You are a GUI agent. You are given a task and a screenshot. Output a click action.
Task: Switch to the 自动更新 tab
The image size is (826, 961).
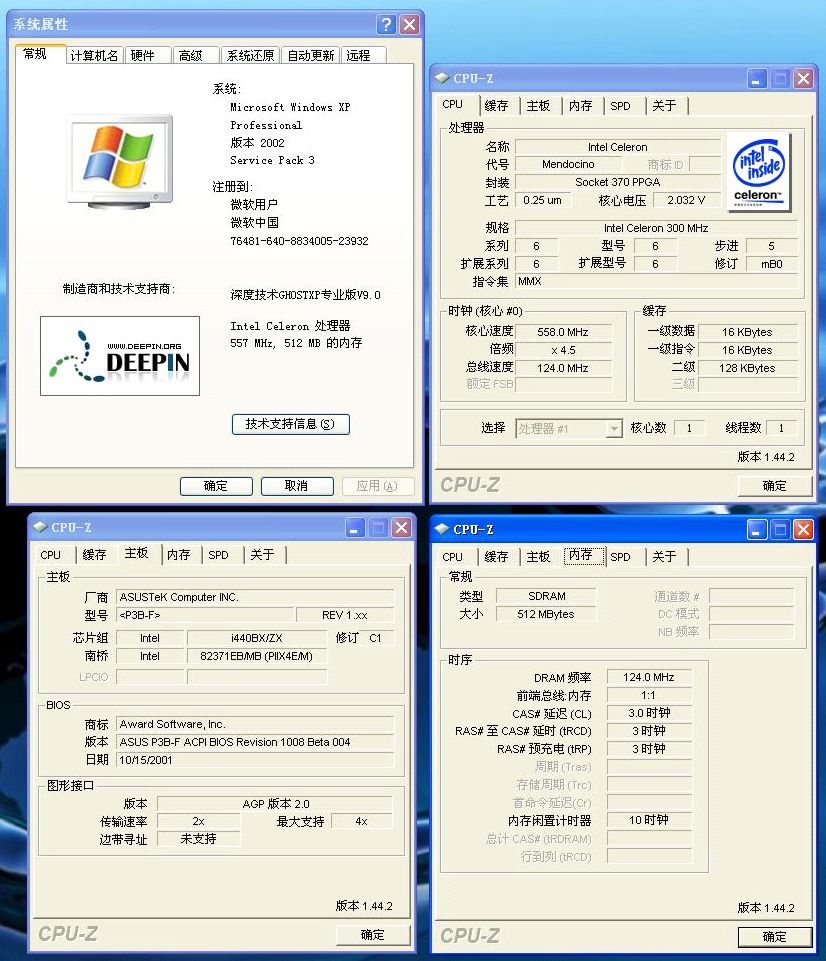coord(311,55)
